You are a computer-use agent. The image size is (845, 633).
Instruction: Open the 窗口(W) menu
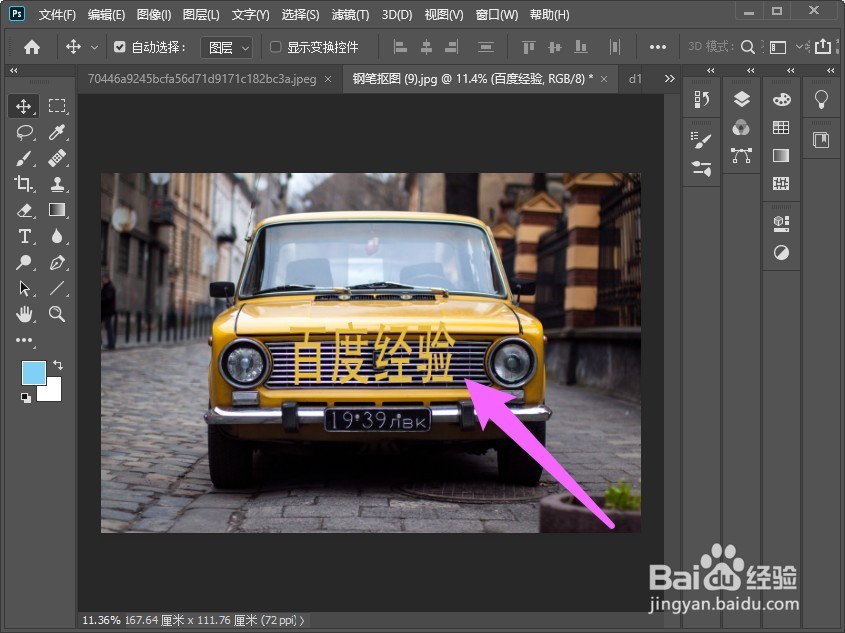pos(496,15)
